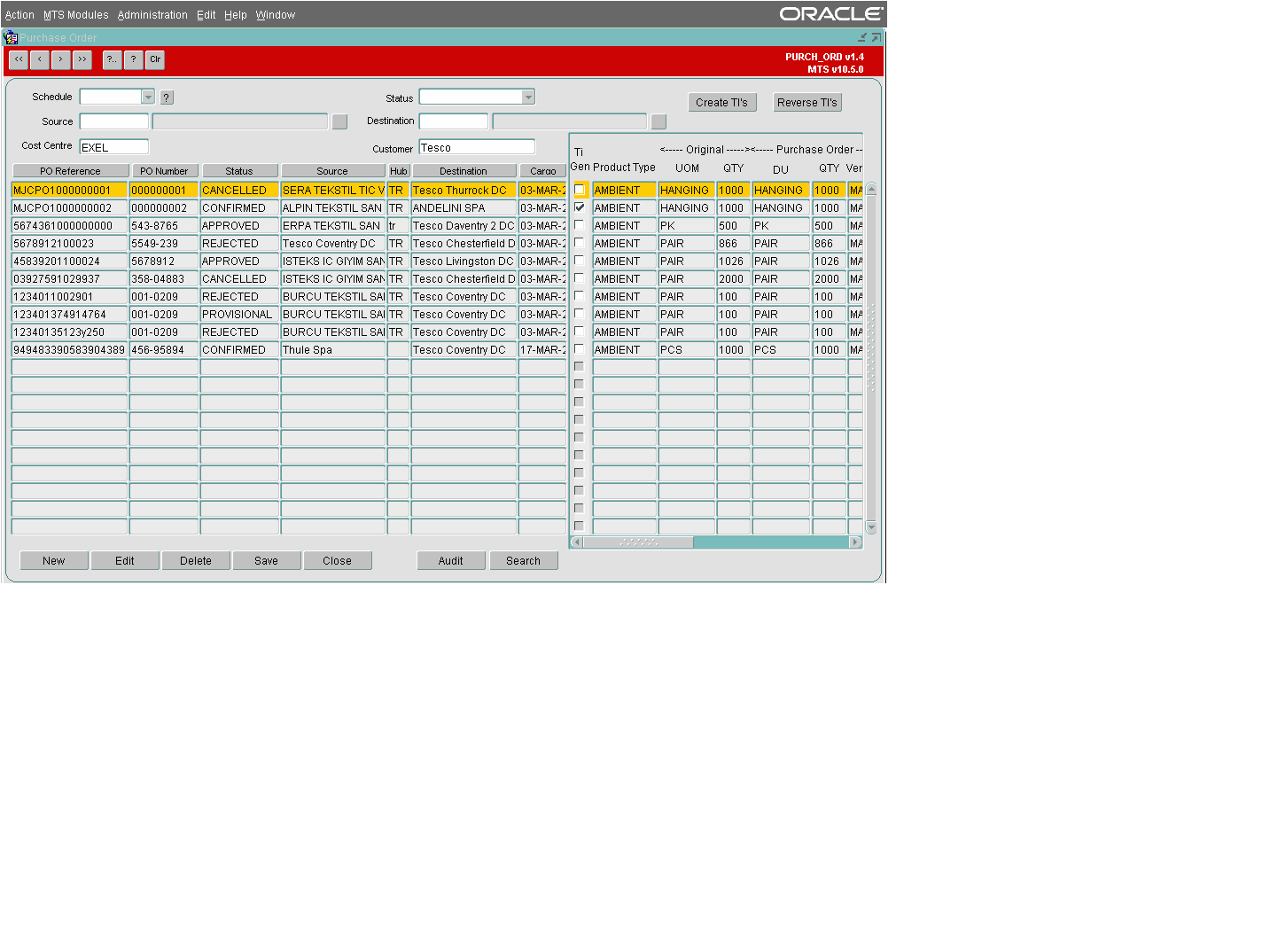This screenshot has width=1270, height=952.
Task: Click the Source column header
Action: (332, 171)
